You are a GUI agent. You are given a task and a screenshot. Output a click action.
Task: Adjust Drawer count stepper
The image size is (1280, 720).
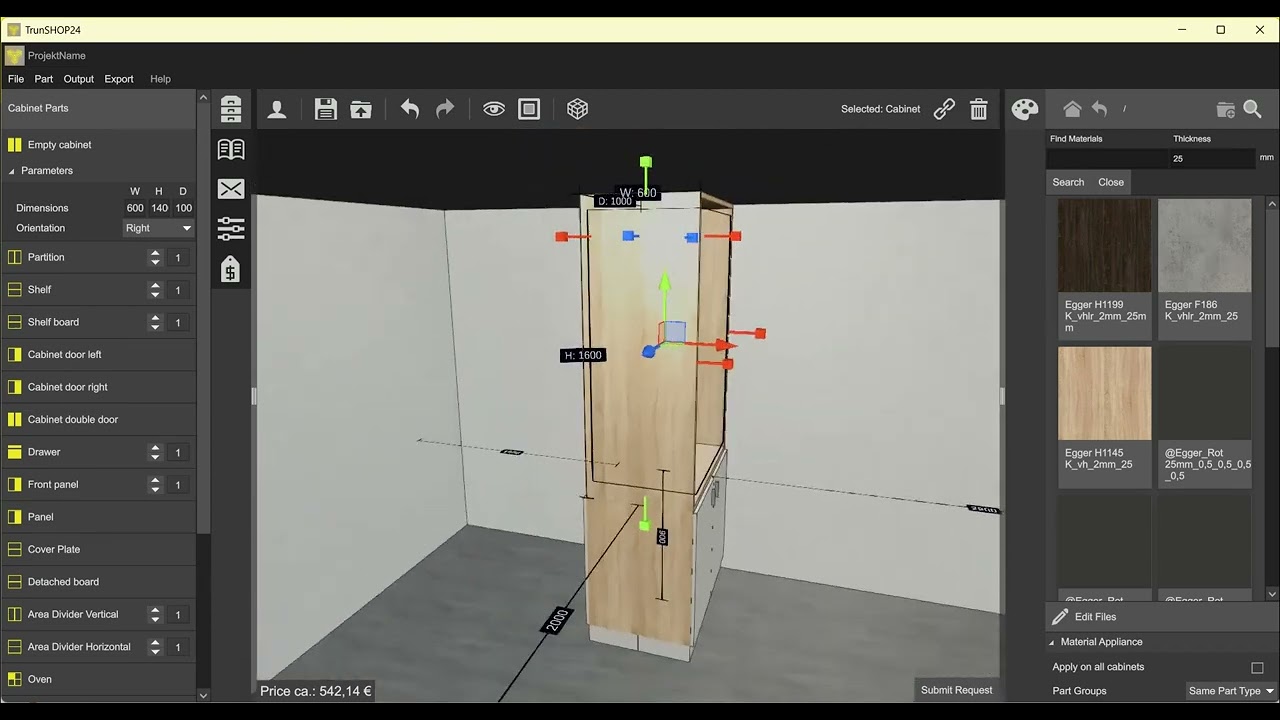click(x=155, y=452)
